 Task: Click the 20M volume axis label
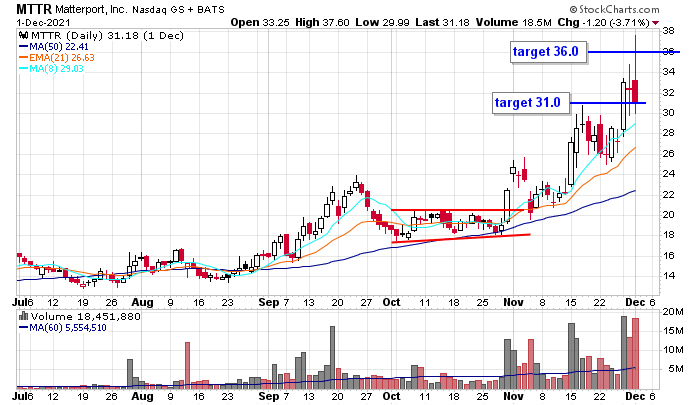tap(672, 312)
